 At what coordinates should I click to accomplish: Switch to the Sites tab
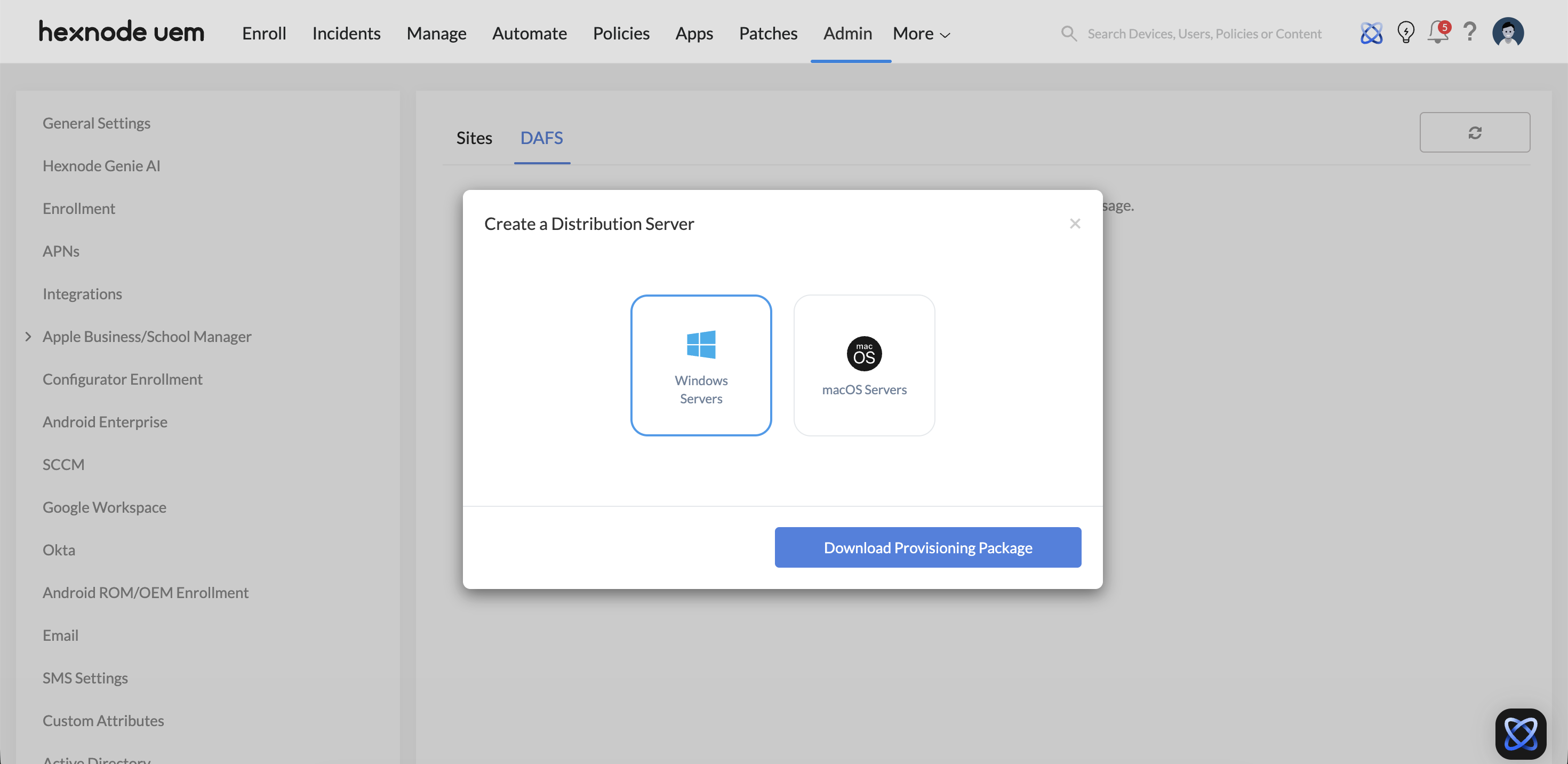pos(474,138)
